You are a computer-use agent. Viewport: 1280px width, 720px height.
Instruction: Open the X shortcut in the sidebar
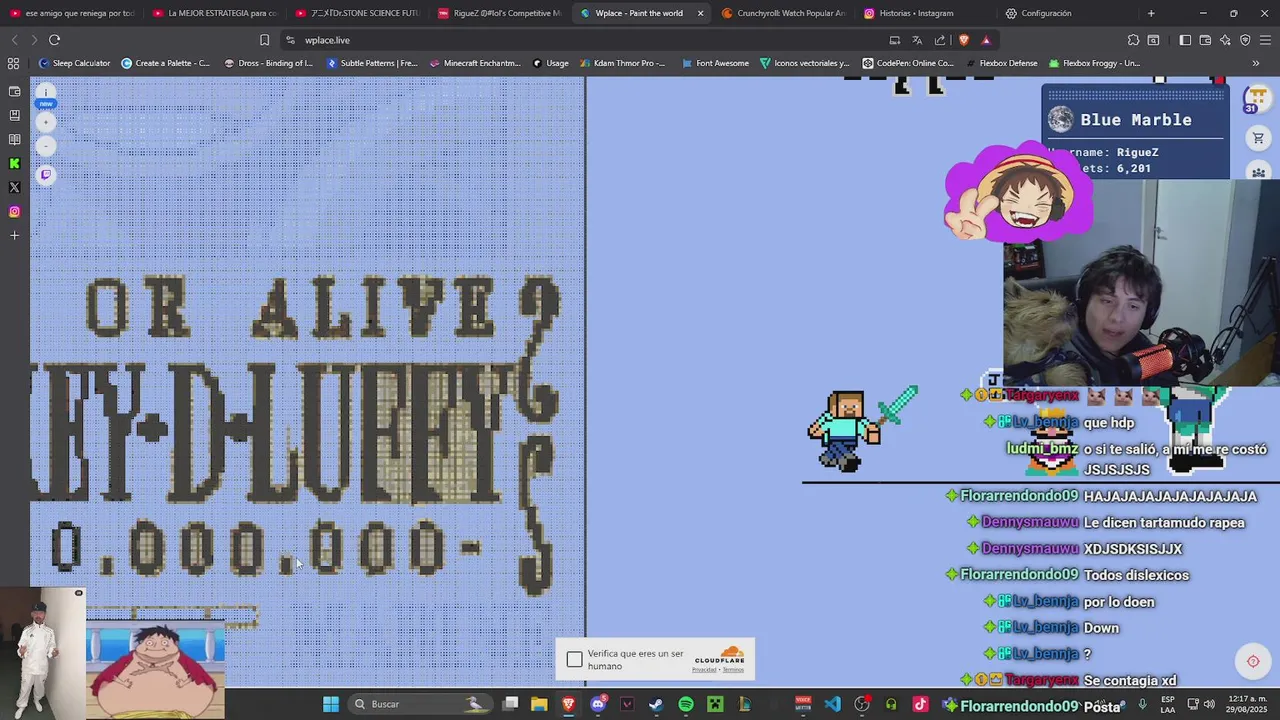tap(14, 187)
